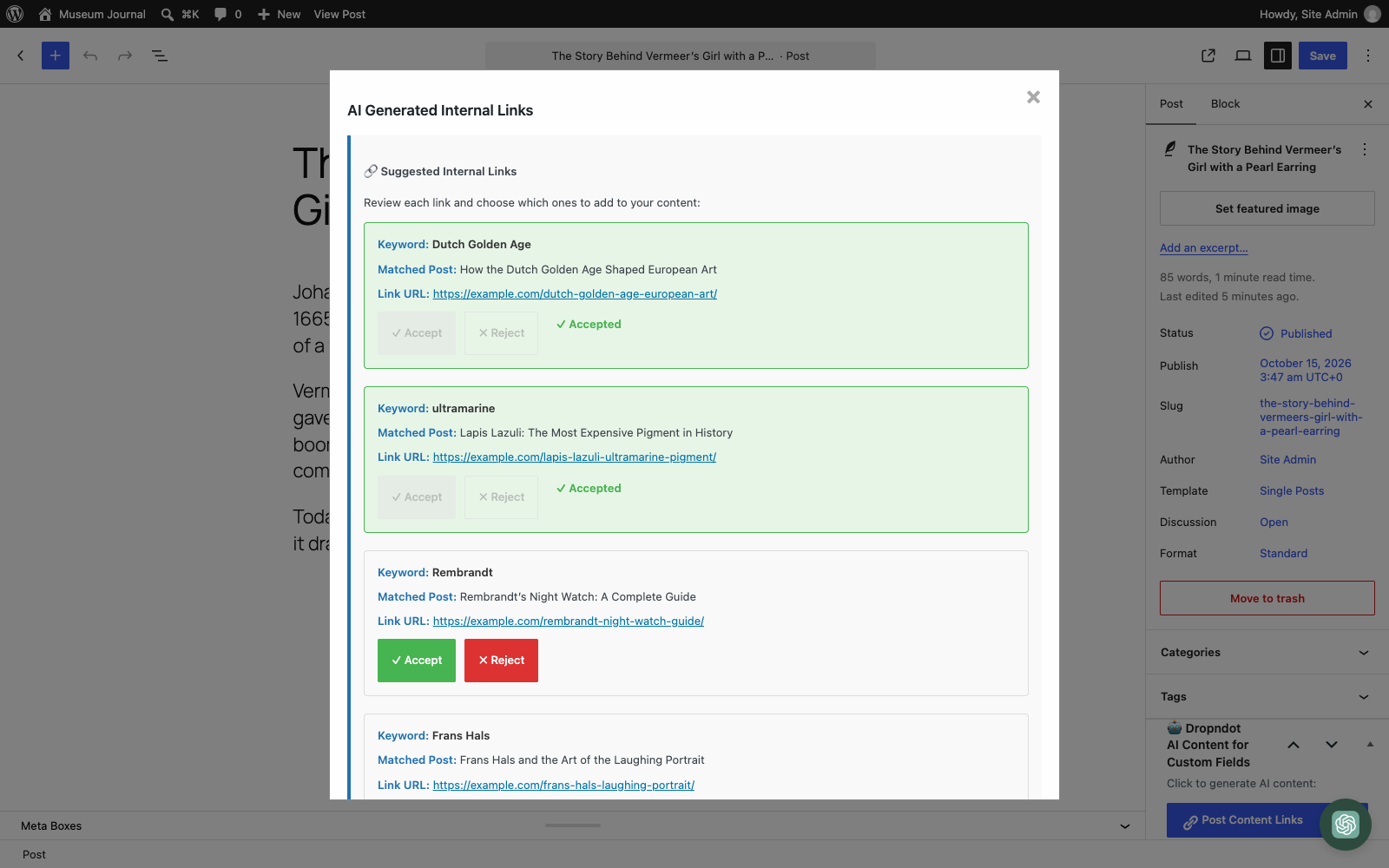1389x868 pixels.
Task: Change template Single Posts
Action: (x=1292, y=491)
